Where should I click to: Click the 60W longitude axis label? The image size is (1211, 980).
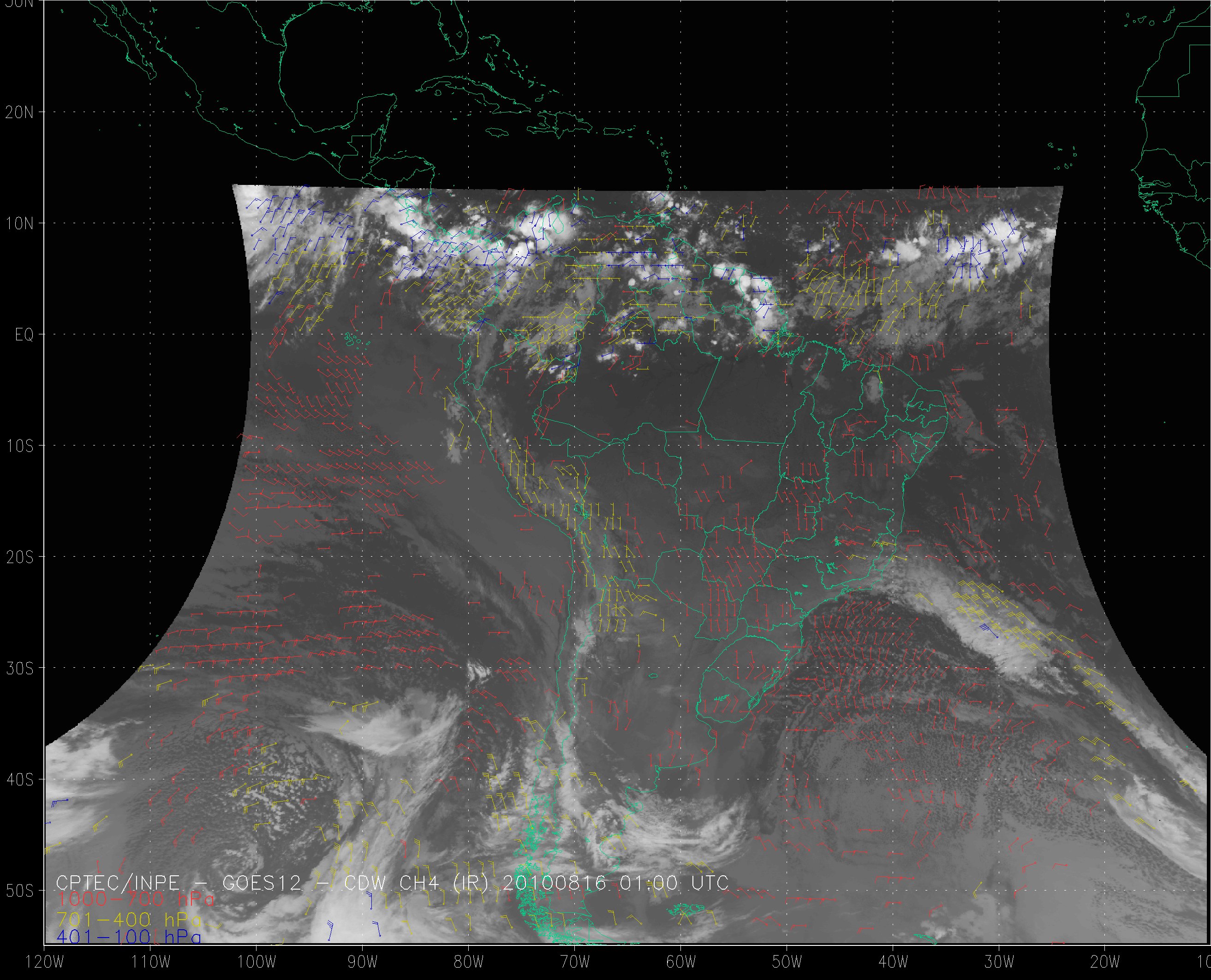coord(681,962)
